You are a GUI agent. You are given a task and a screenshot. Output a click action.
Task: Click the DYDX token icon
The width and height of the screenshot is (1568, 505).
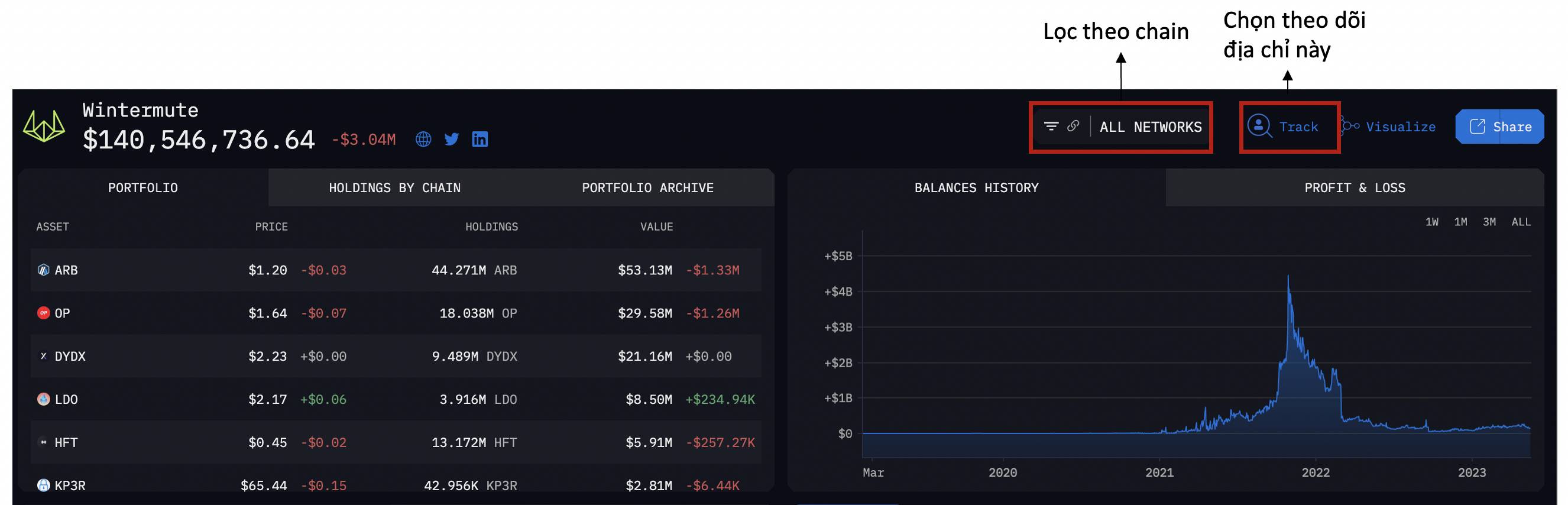pos(43,356)
